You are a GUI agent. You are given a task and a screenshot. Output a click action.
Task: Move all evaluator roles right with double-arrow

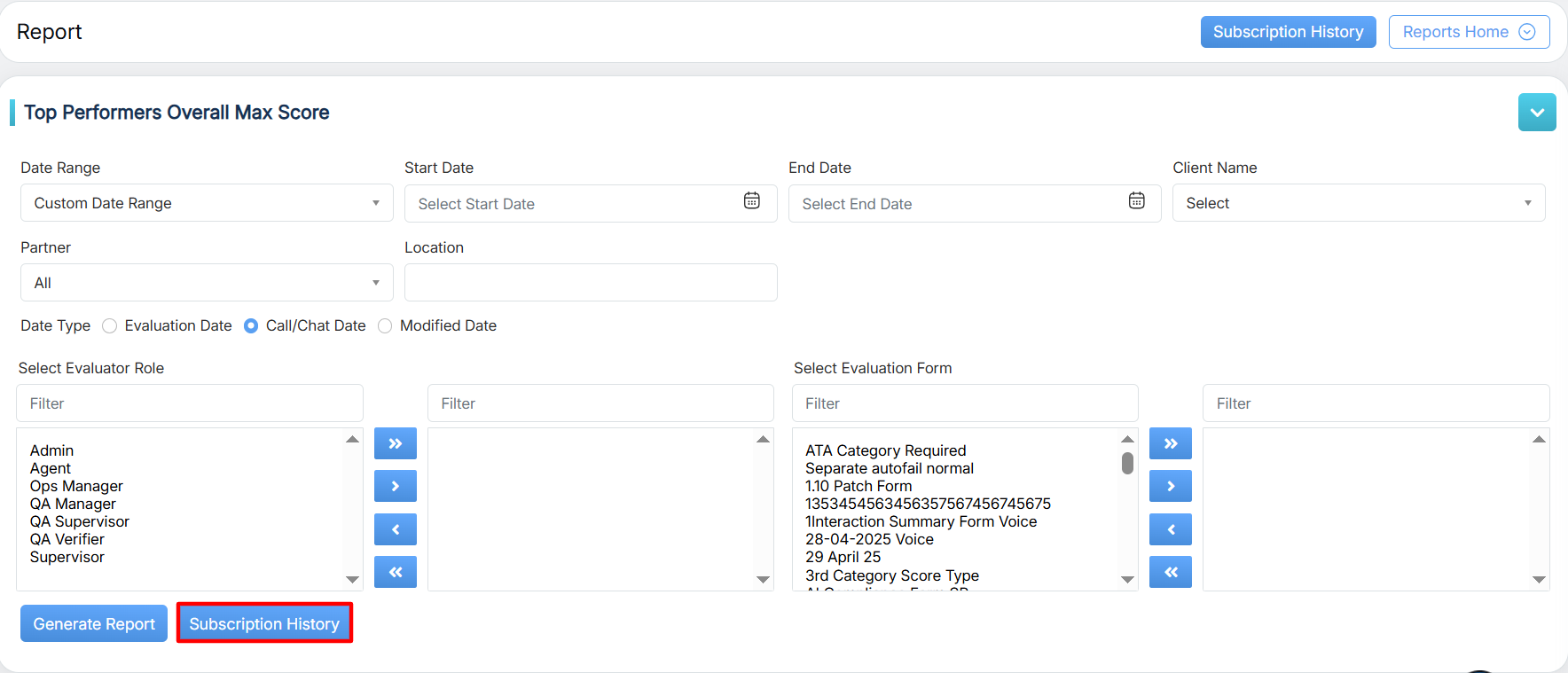(x=396, y=443)
